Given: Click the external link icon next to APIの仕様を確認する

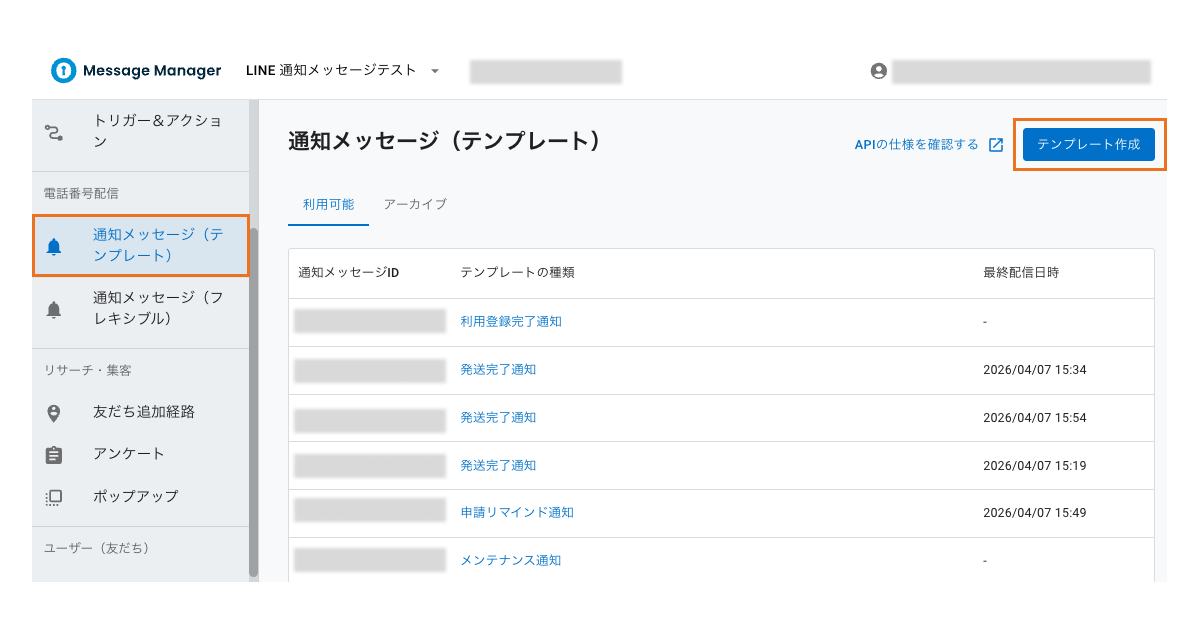Looking at the screenshot, I should click(x=996, y=144).
